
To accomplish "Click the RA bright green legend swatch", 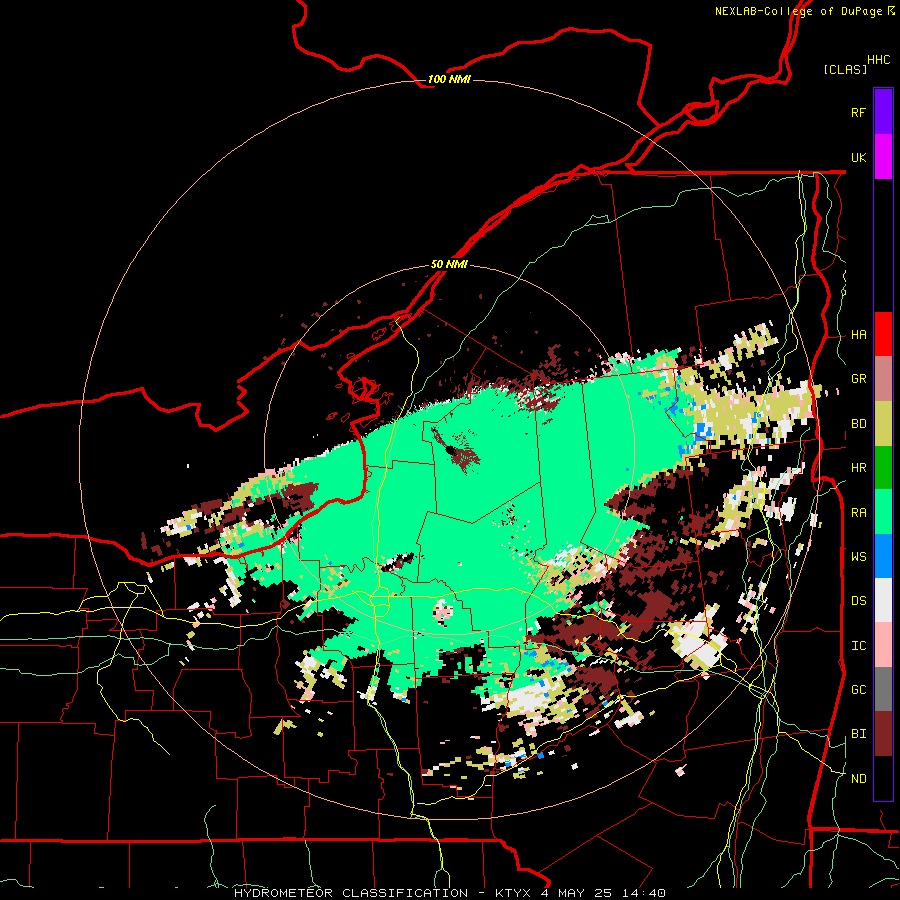I will pos(883,512).
